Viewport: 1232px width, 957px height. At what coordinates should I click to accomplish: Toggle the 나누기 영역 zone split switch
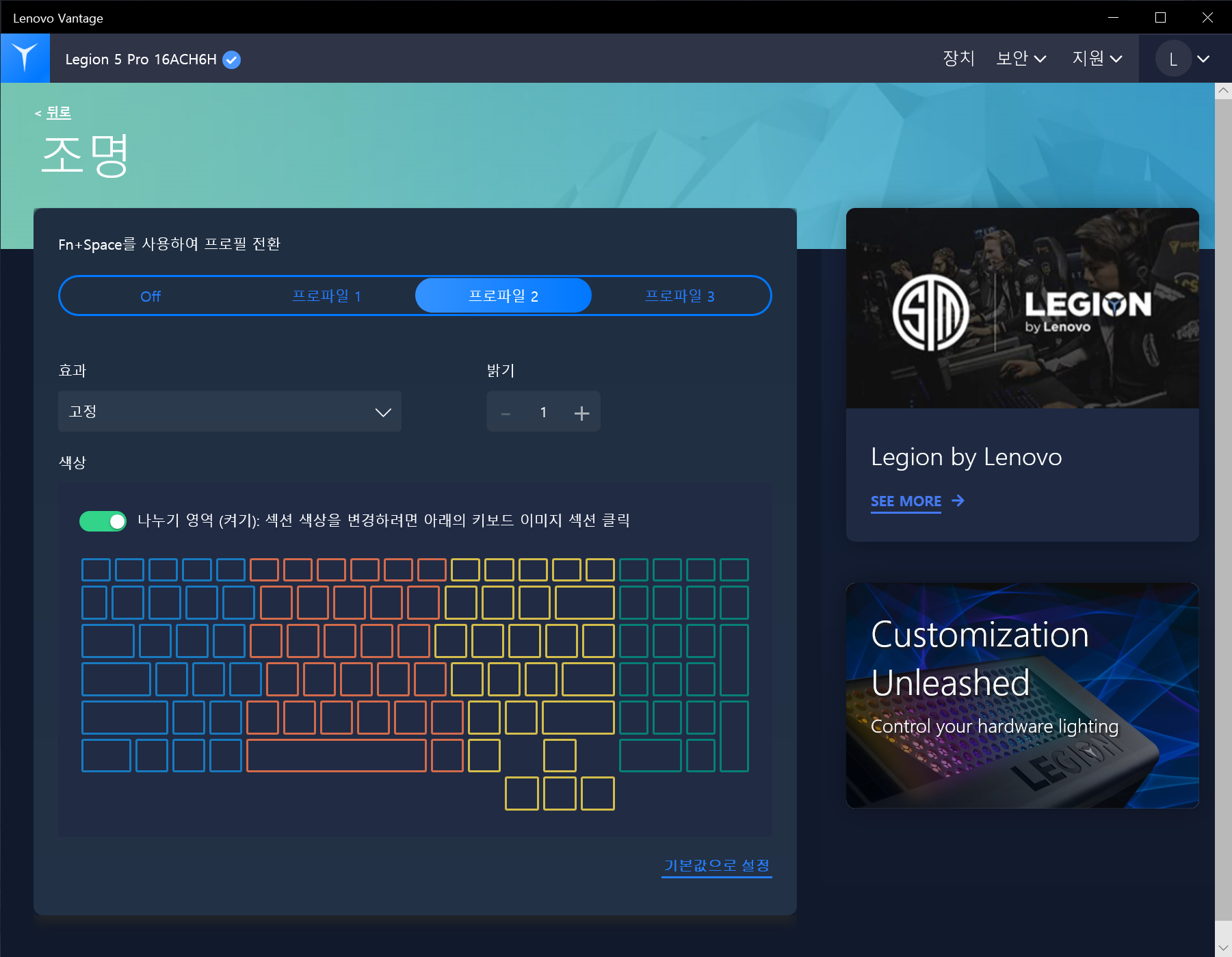pyautogui.click(x=103, y=521)
